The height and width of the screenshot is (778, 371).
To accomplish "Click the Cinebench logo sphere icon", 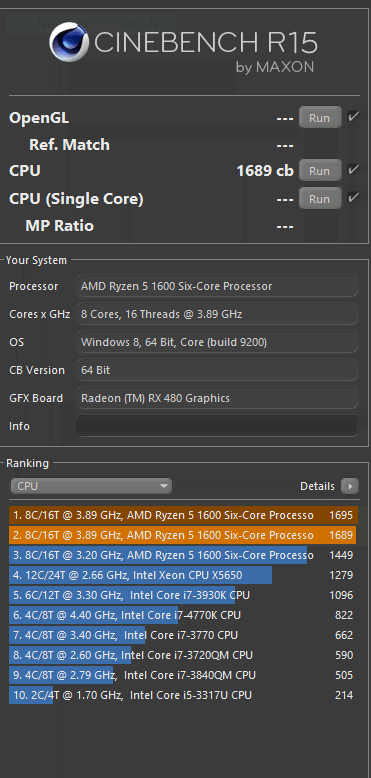I will 68,42.
